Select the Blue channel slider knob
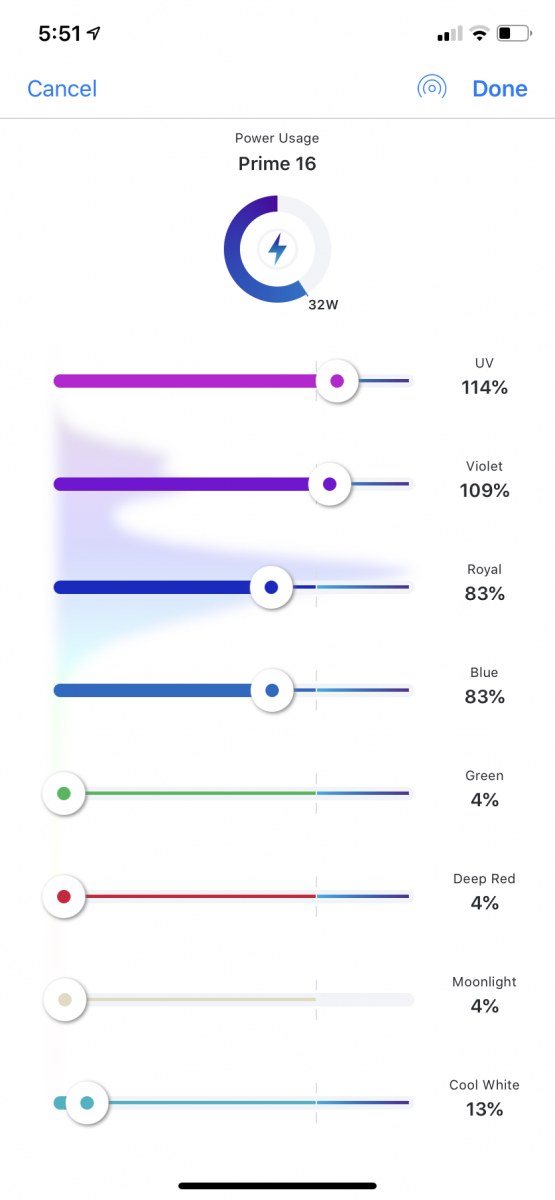 coord(272,690)
